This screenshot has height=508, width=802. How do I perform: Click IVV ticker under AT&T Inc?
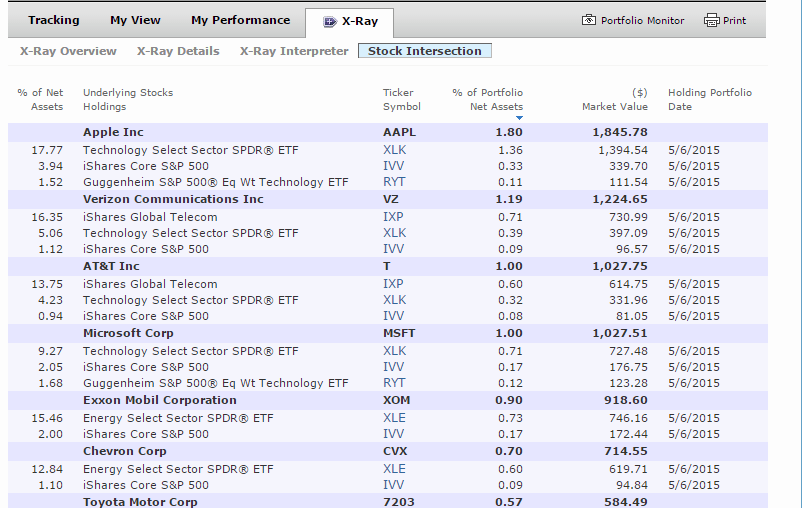(393, 316)
